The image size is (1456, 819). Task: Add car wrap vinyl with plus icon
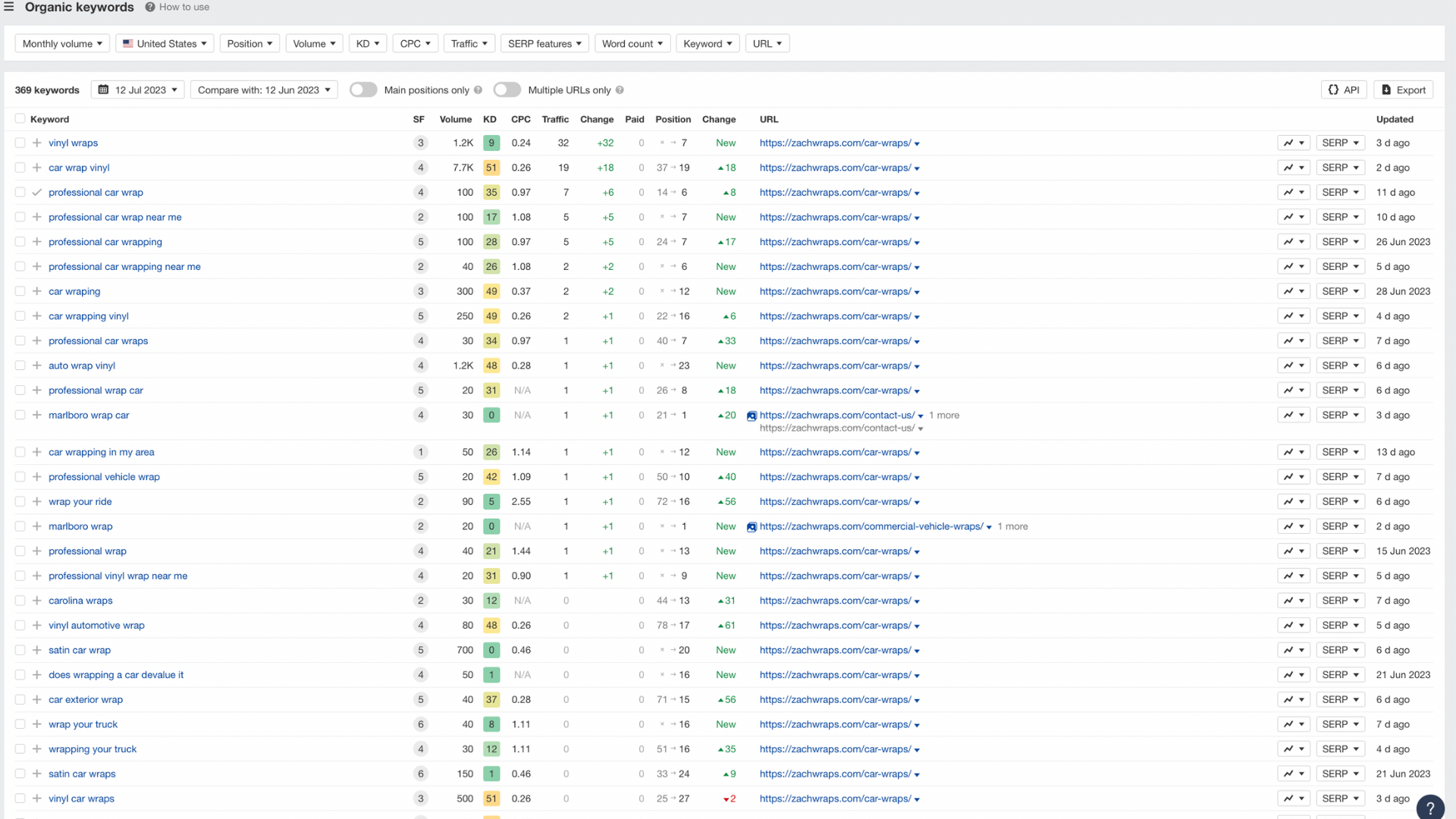[x=36, y=168]
